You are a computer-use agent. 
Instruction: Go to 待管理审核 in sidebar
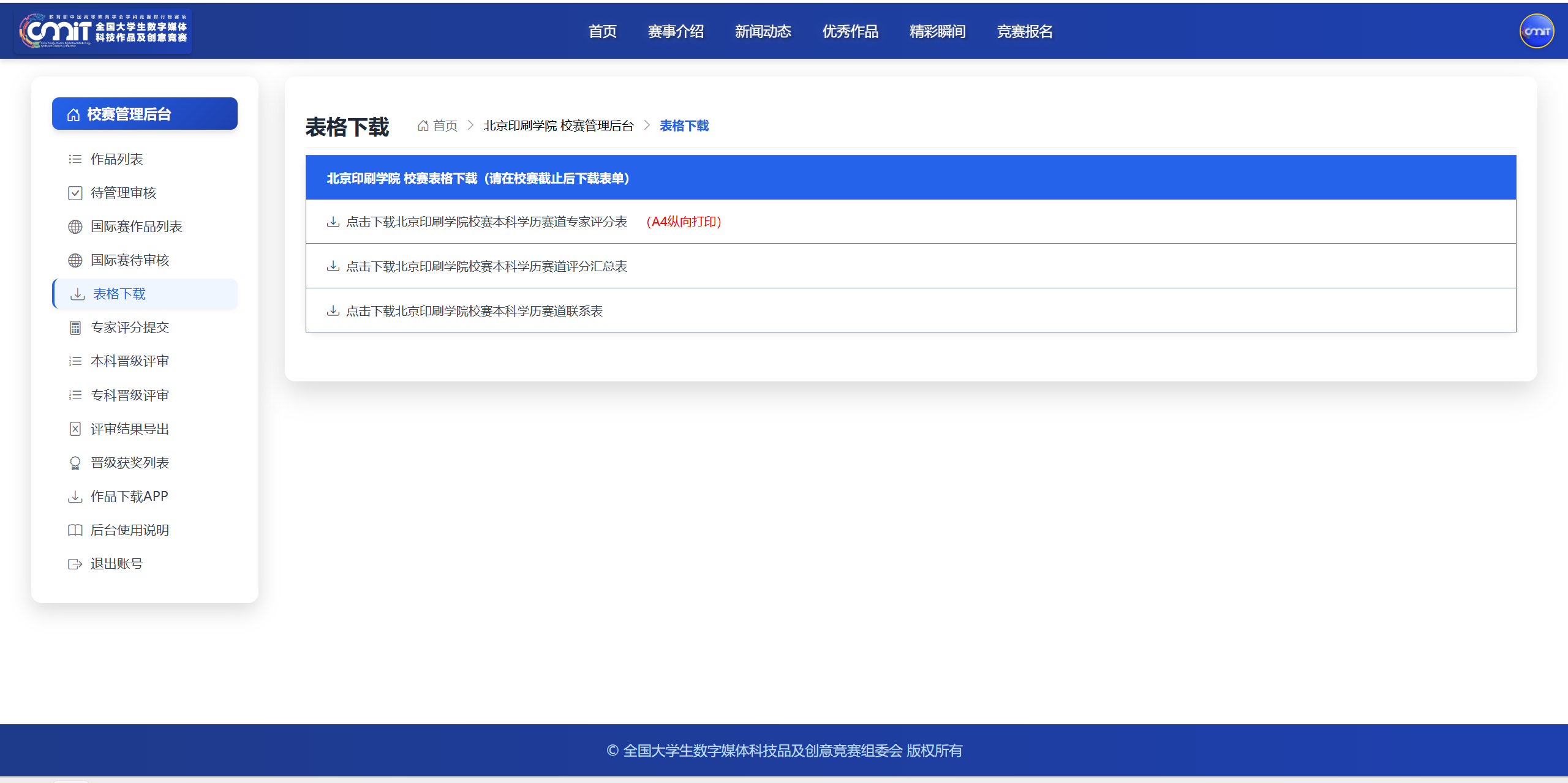(x=145, y=193)
